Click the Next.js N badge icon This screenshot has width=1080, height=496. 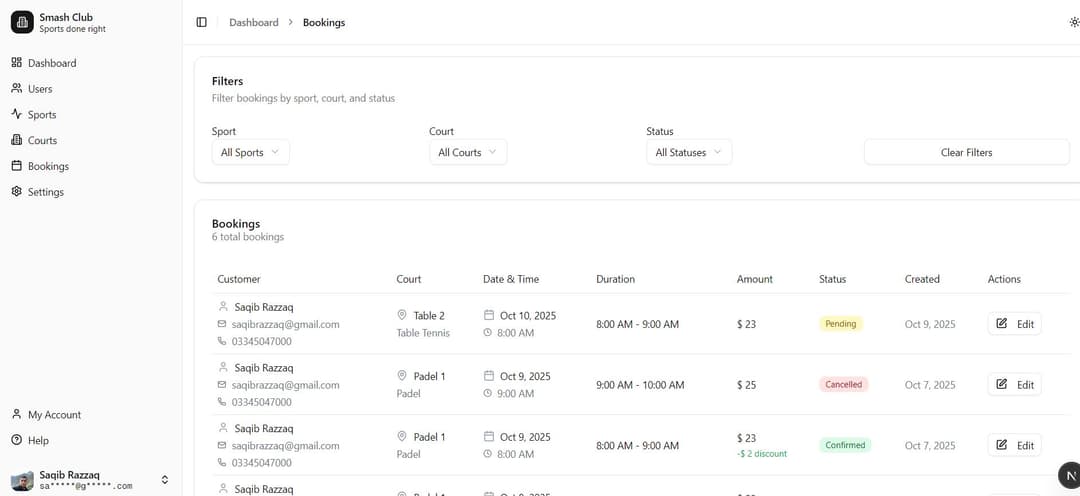(x=1069, y=475)
